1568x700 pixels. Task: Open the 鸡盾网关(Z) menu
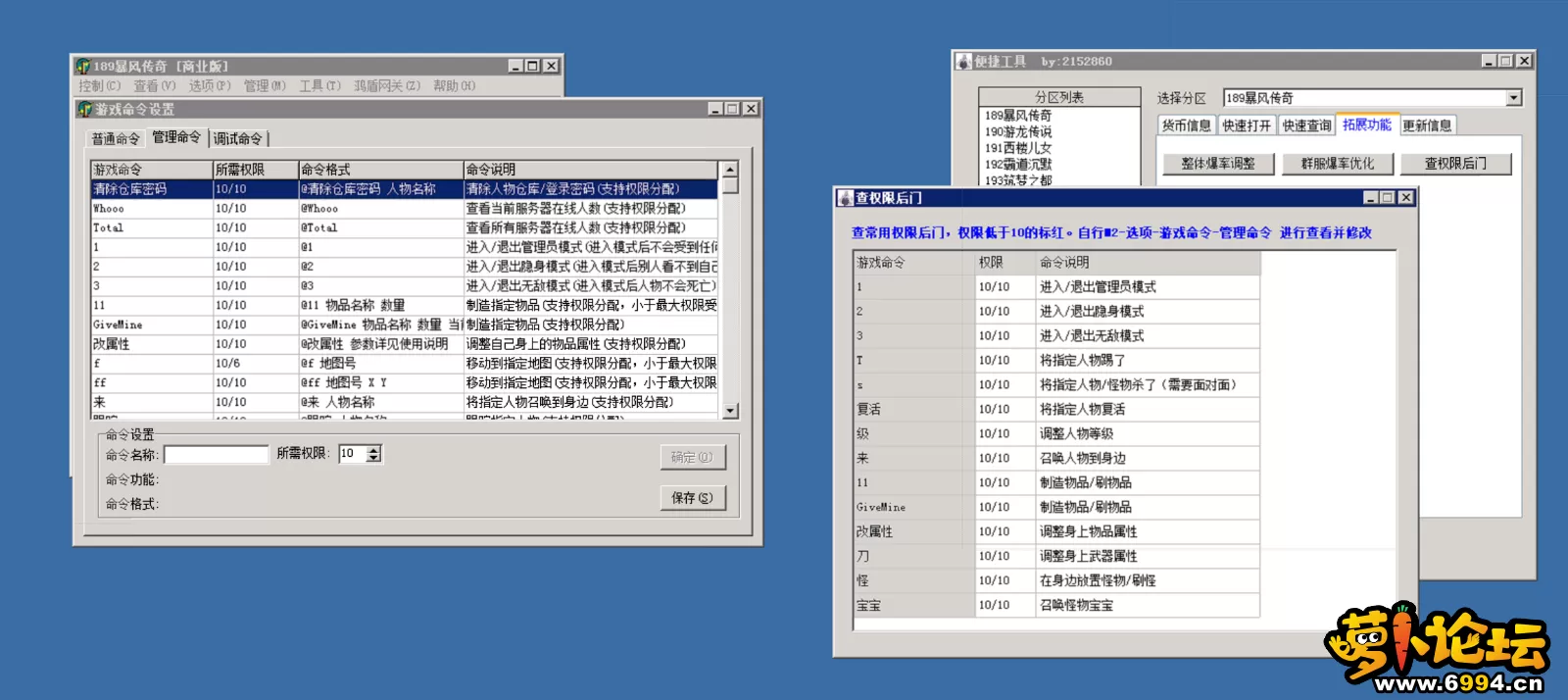(x=387, y=86)
